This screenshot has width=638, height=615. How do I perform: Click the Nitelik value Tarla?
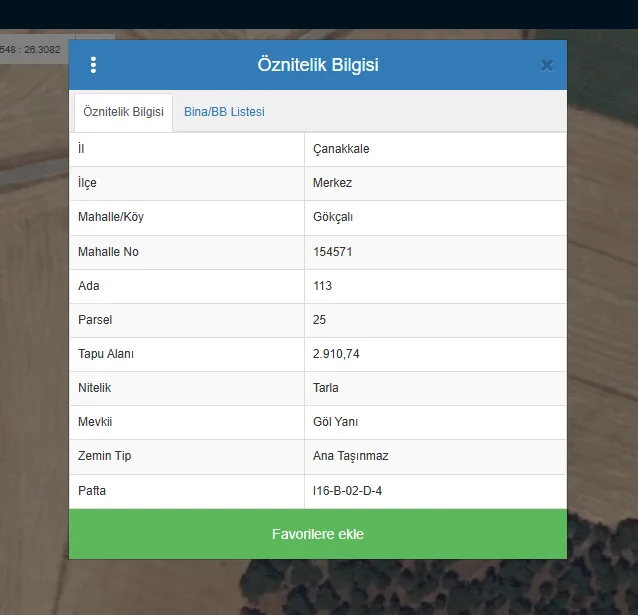(326, 388)
